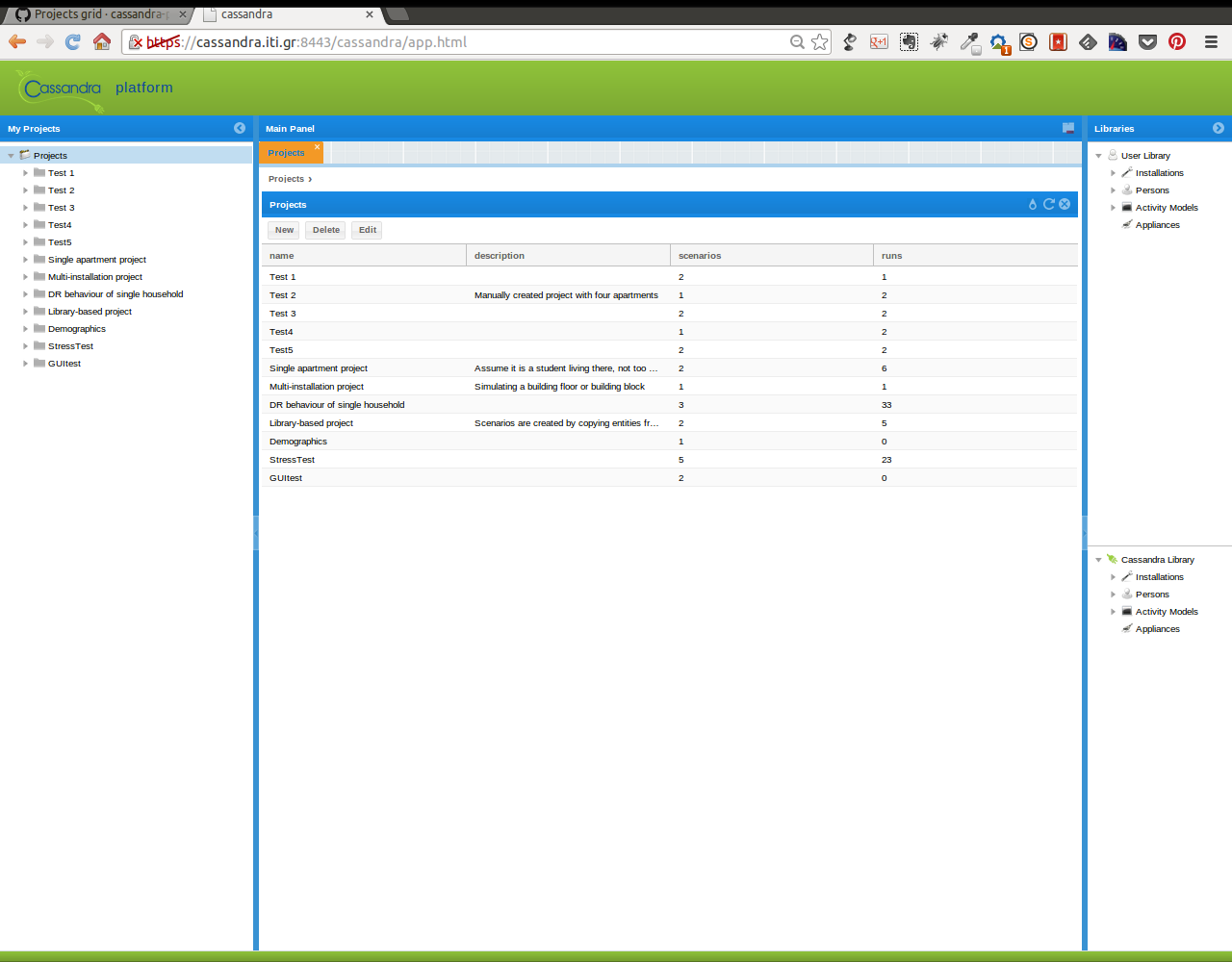Viewport: 1232px width, 962px height.
Task: Sort by the scenarios column header
Action: pyautogui.click(x=772, y=256)
